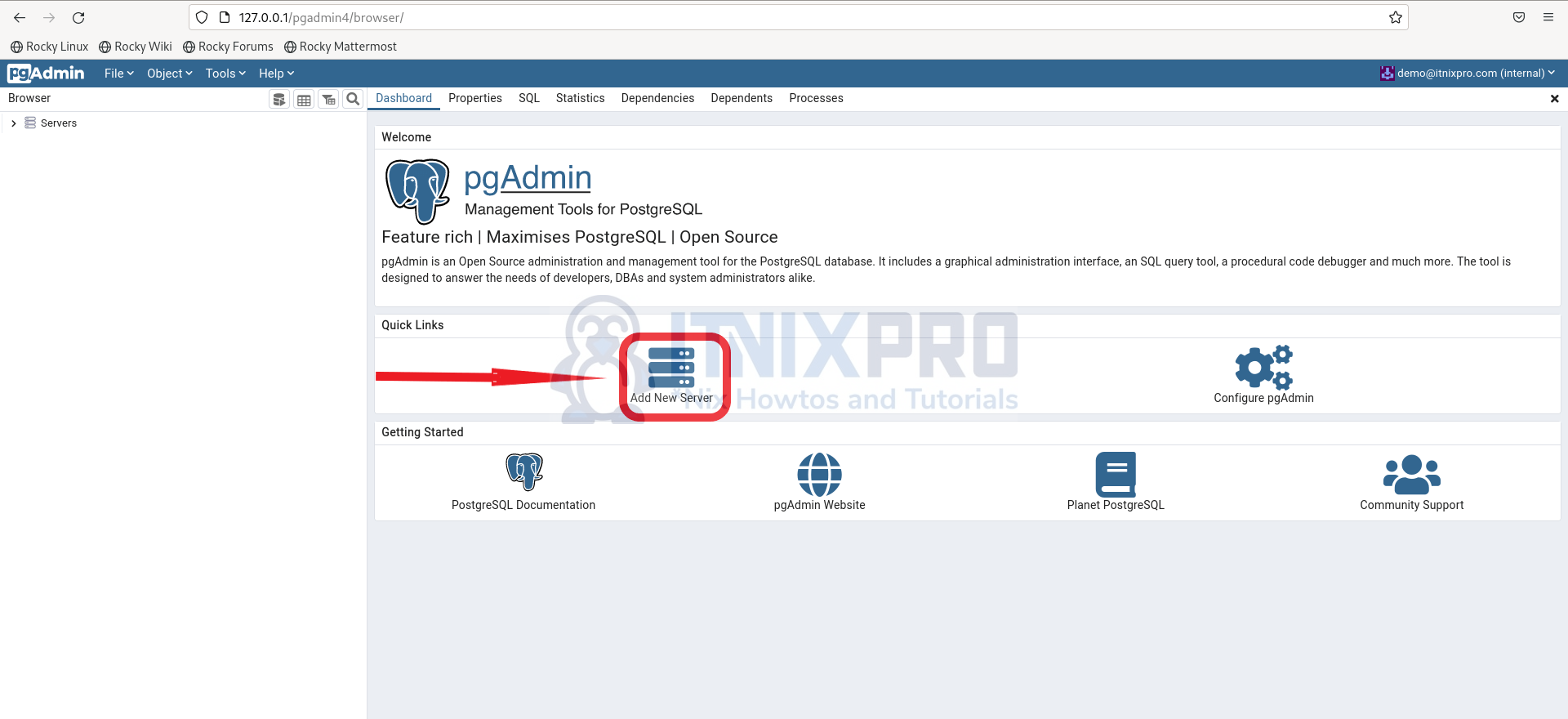Click the pgAdmin heading link
Image resolution: width=1568 pixels, height=719 pixels.
pos(528,178)
